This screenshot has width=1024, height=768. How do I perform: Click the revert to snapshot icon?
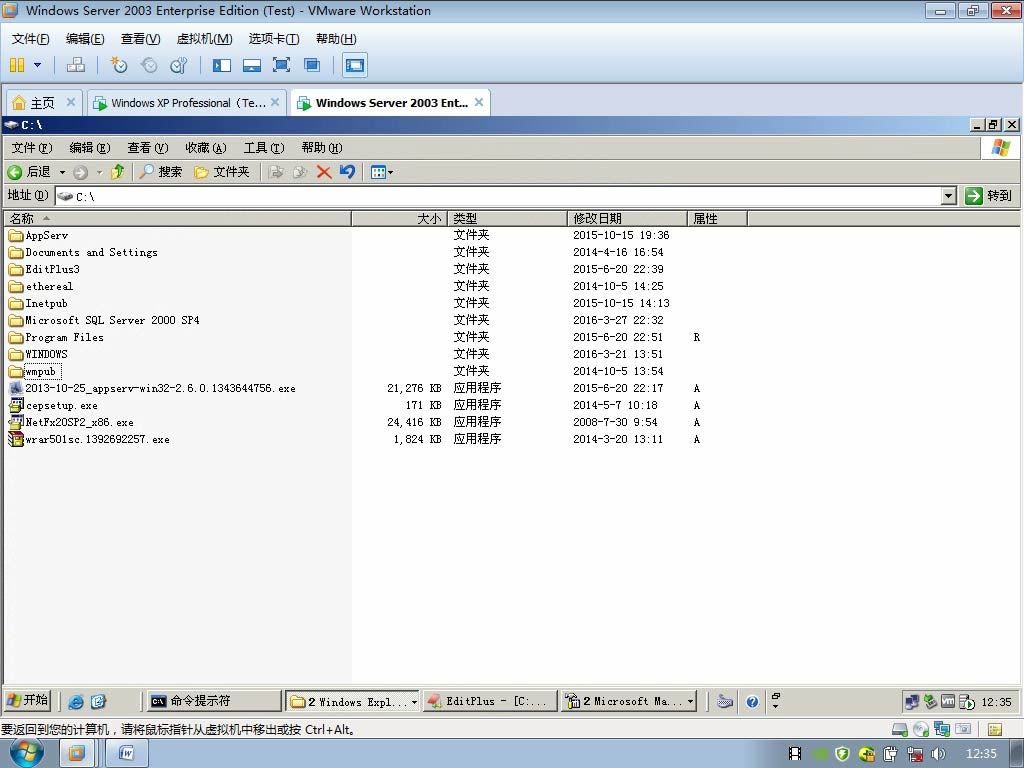[x=149, y=65]
